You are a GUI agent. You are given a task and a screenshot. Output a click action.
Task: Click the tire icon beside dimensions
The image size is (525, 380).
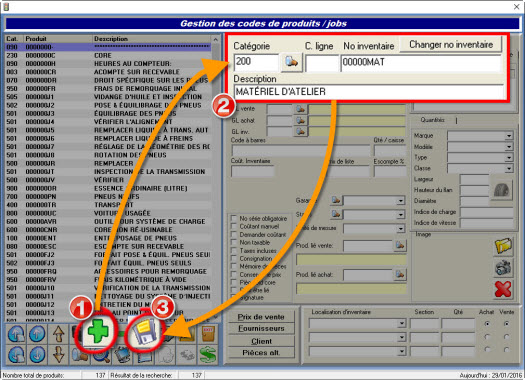(502, 190)
